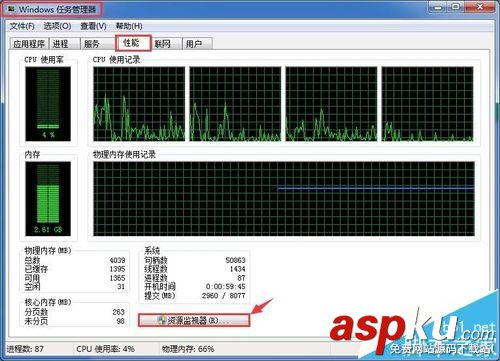Open 资源监视器 button
Viewport: 500px width, 361px height.
(194, 320)
